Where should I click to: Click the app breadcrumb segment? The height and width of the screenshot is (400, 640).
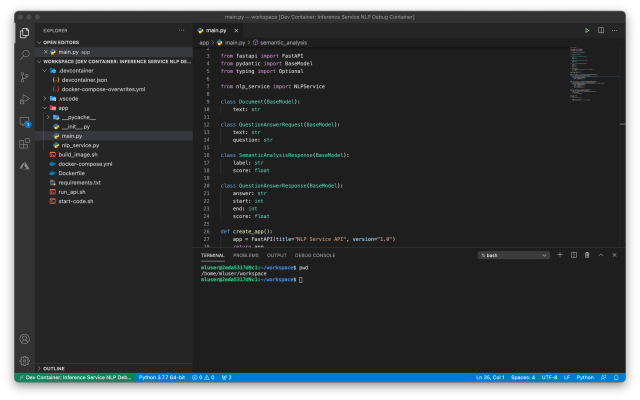(x=204, y=42)
